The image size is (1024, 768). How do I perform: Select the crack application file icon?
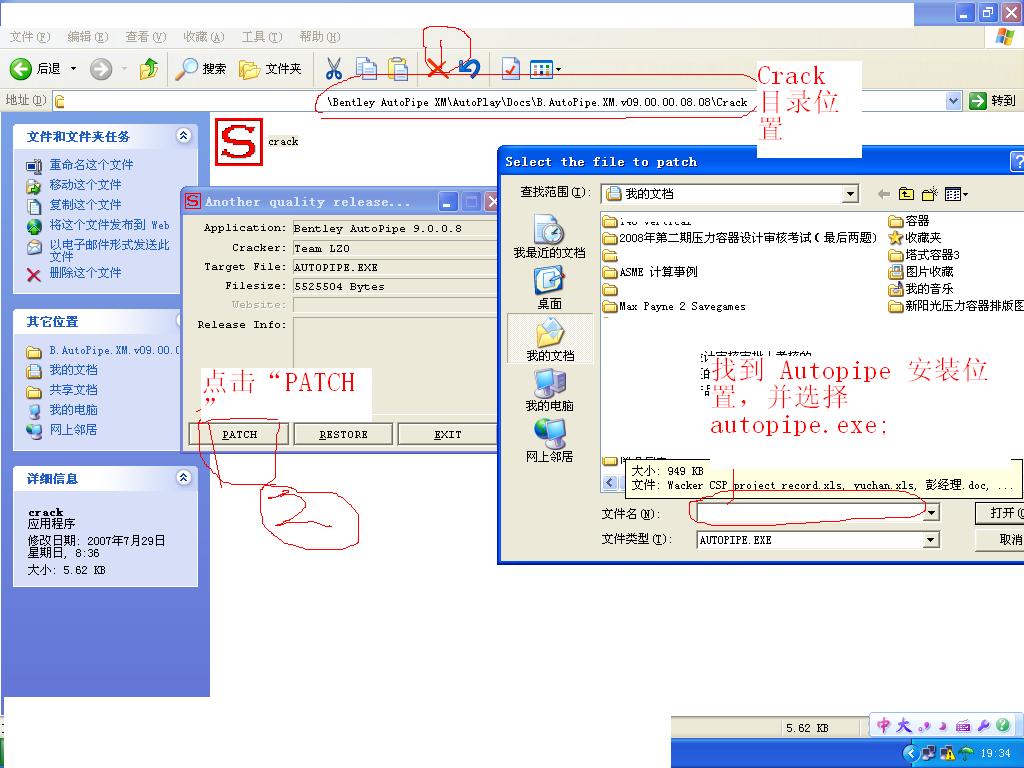point(238,142)
